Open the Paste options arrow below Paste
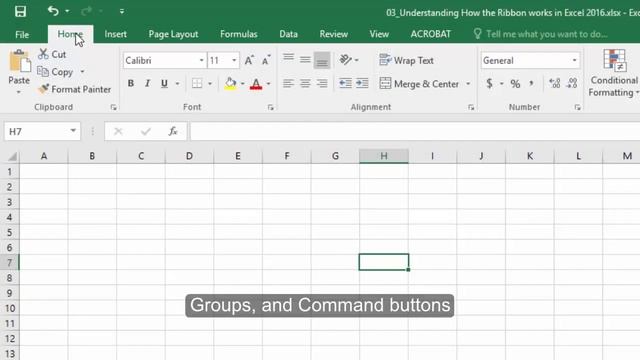 [x=19, y=92]
